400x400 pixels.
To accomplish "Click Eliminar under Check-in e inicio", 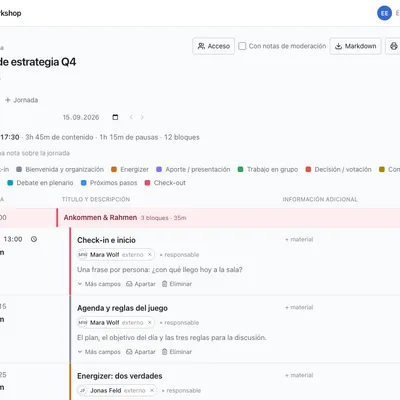I will 177,284.
